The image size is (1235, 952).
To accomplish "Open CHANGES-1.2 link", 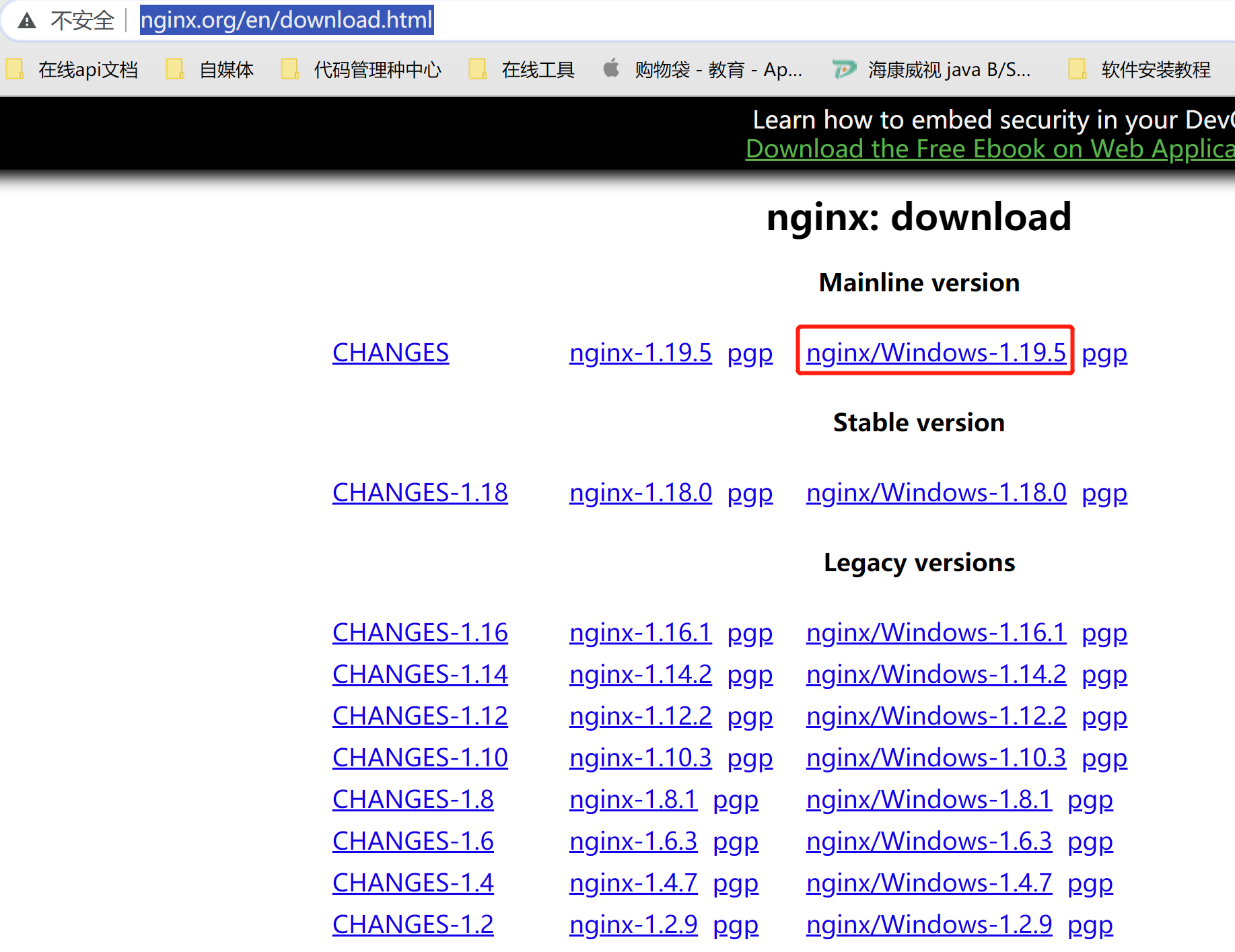I will (x=413, y=925).
